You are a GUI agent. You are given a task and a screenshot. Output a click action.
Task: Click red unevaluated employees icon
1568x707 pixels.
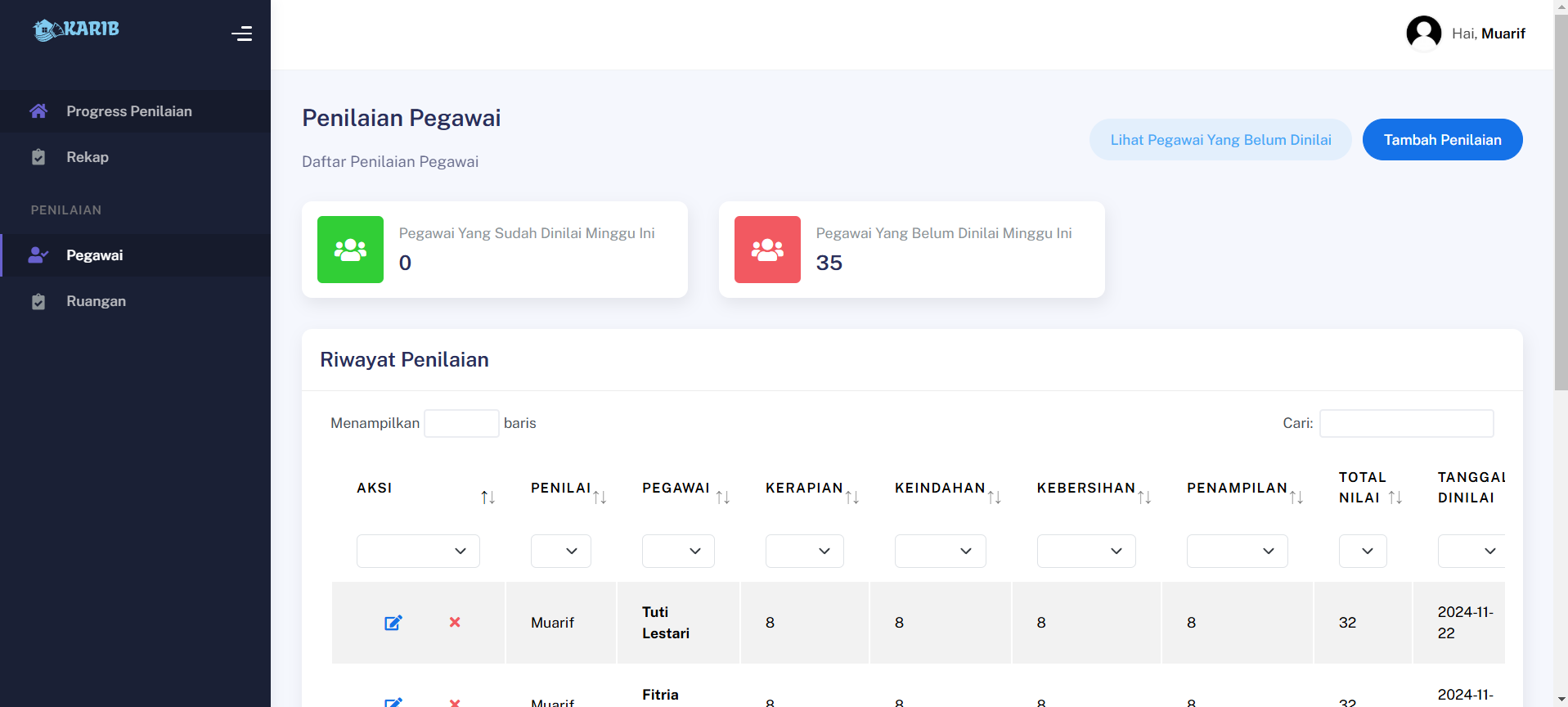[x=767, y=250]
